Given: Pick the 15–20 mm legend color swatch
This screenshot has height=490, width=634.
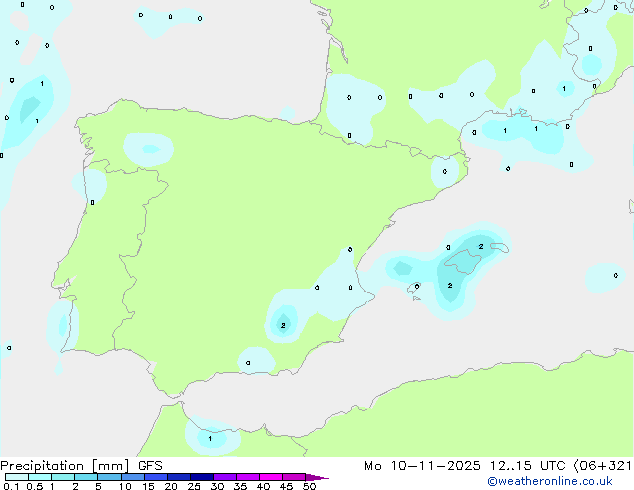Looking at the screenshot, I should [156, 477].
